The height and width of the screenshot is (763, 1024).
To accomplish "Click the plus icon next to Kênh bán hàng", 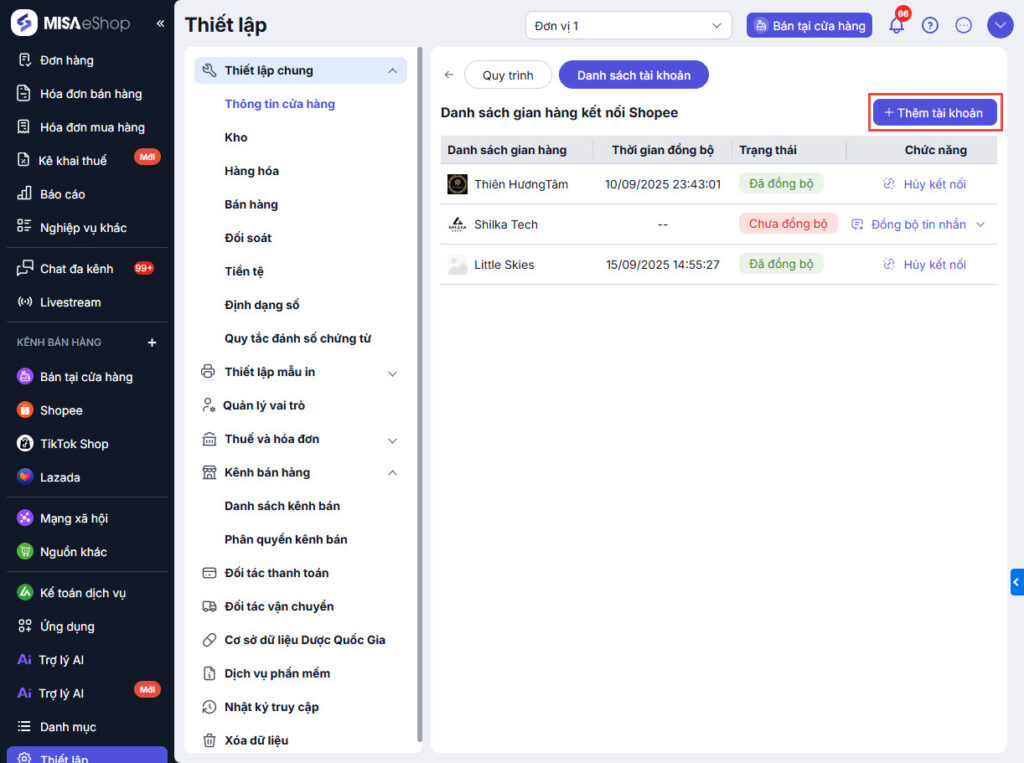I will (x=152, y=342).
